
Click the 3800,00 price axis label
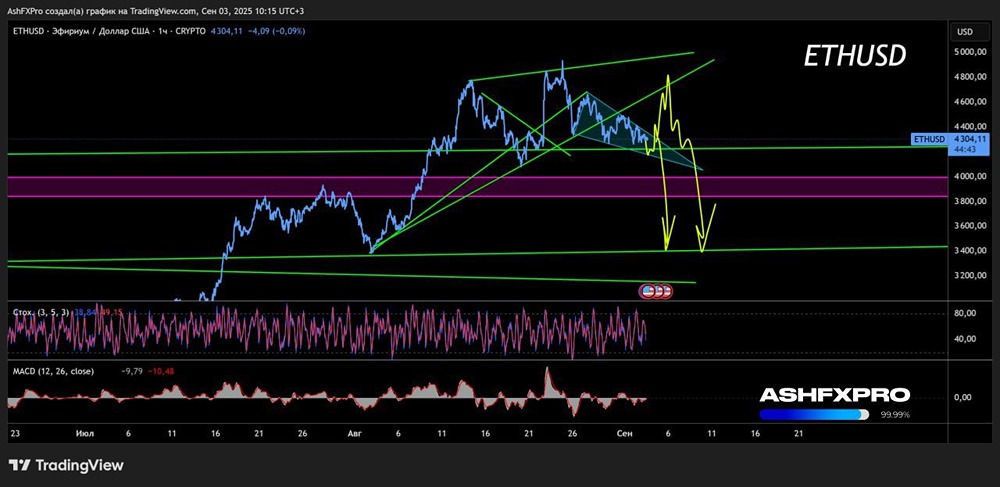tap(972, 201)
